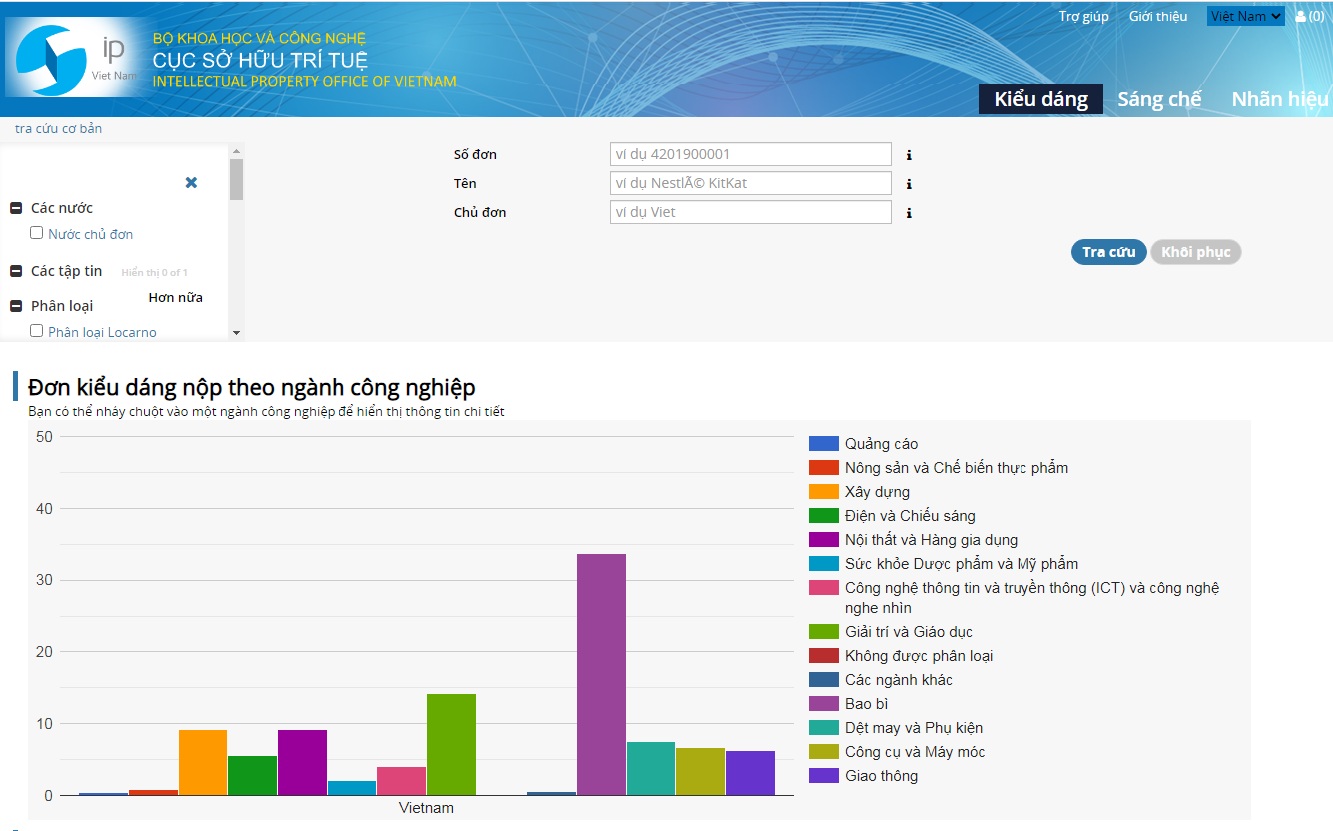Screen dimensions: 1333x831
Task: Collapse the Phân loại section
Action: pyautogui.click(x=16, y=306)
